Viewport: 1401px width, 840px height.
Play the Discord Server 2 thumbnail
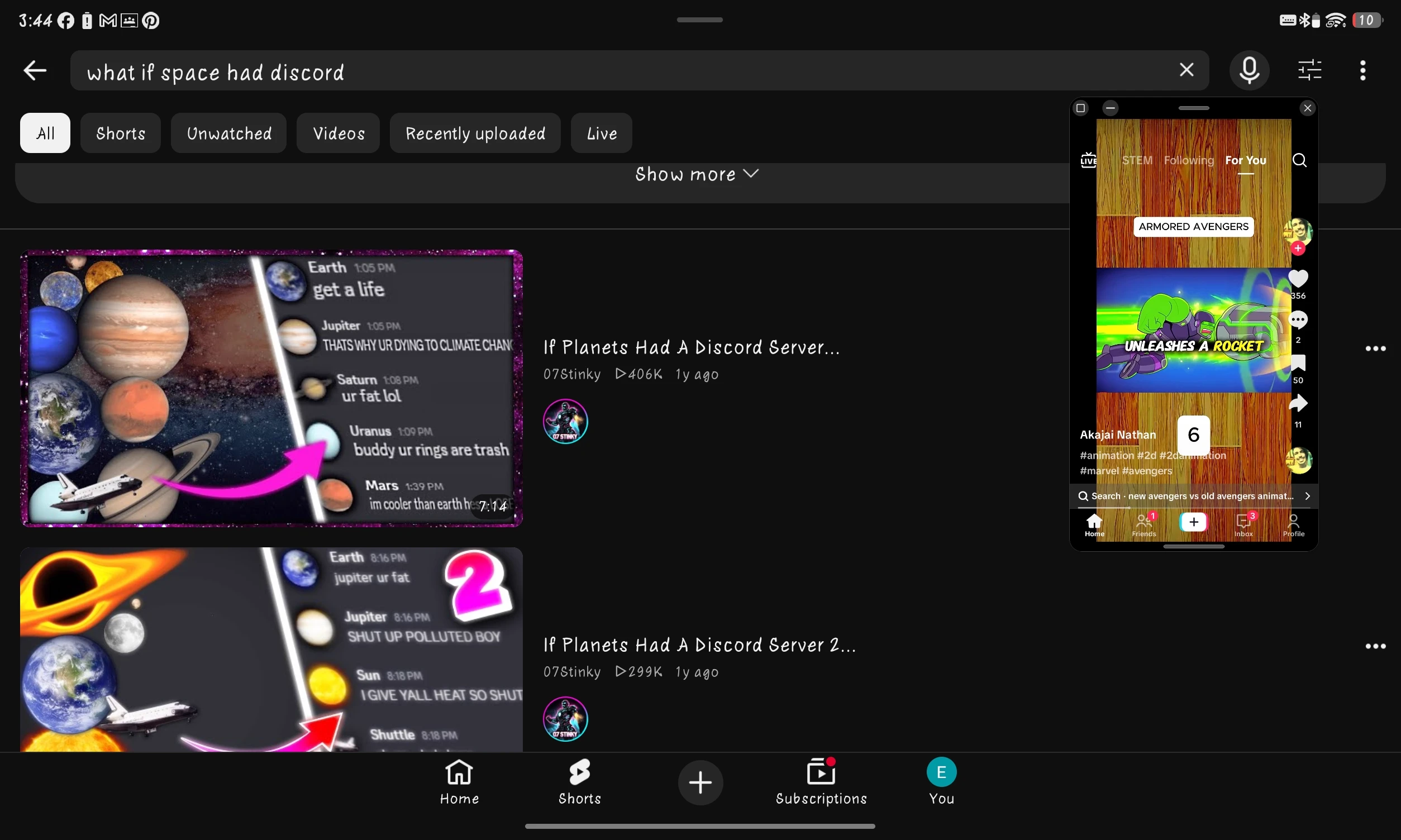271,649
